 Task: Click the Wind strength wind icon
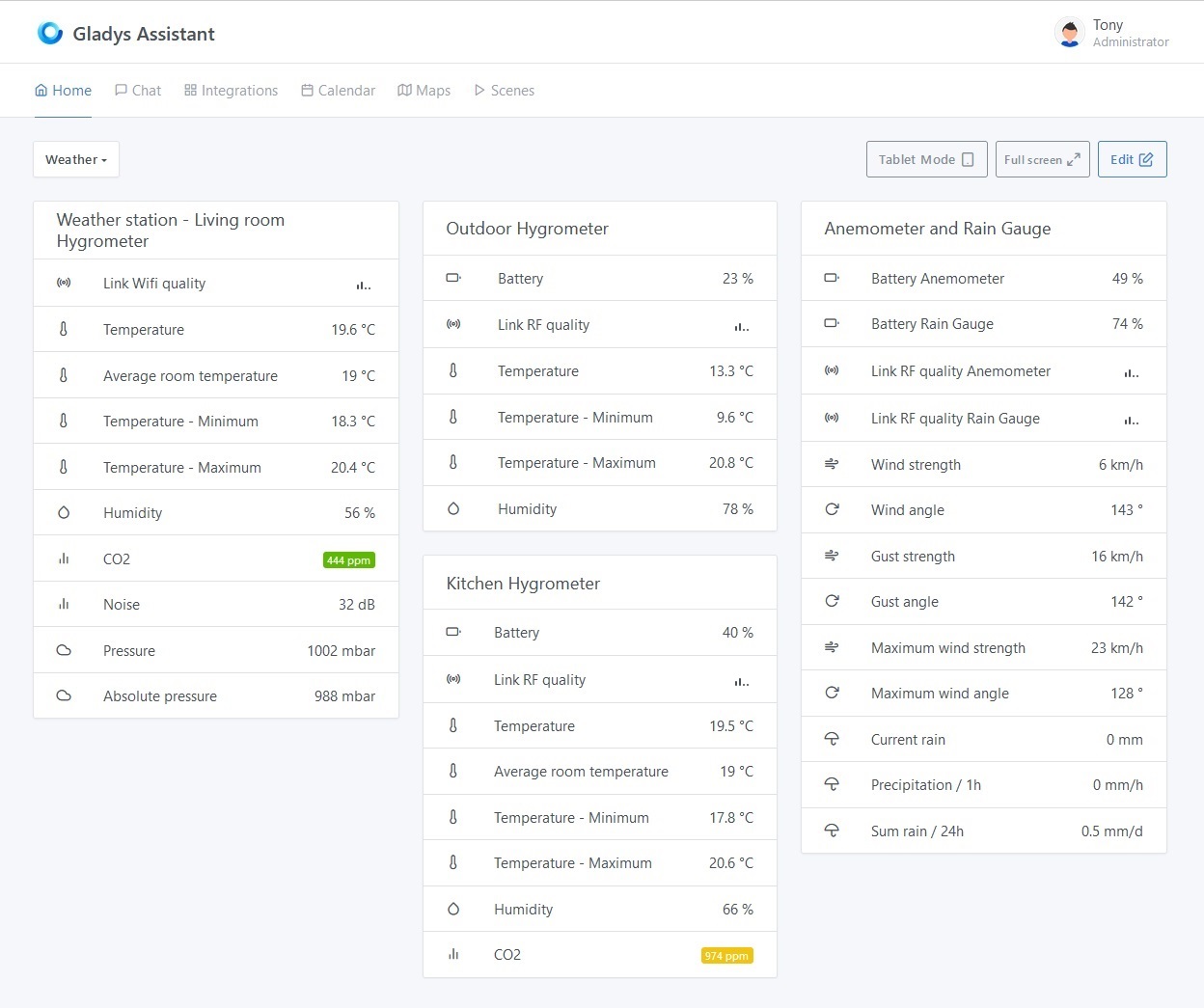coord(832,464)
